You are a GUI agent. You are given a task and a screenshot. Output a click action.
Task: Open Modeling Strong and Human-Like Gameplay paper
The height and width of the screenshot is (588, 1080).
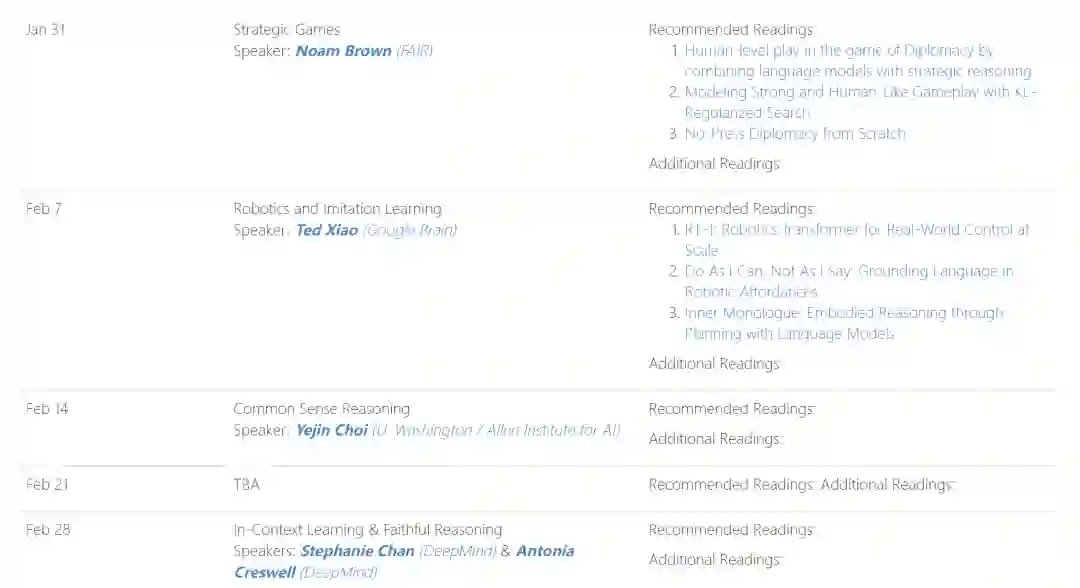pos(860,93)
